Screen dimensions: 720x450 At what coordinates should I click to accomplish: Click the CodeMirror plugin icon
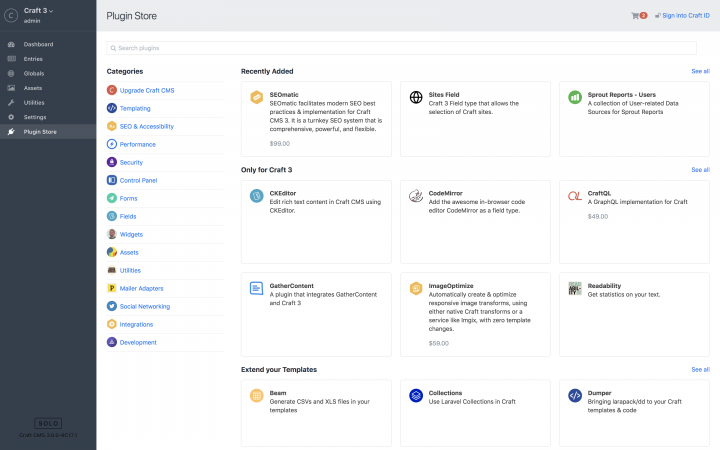click(x=416, y=196)
